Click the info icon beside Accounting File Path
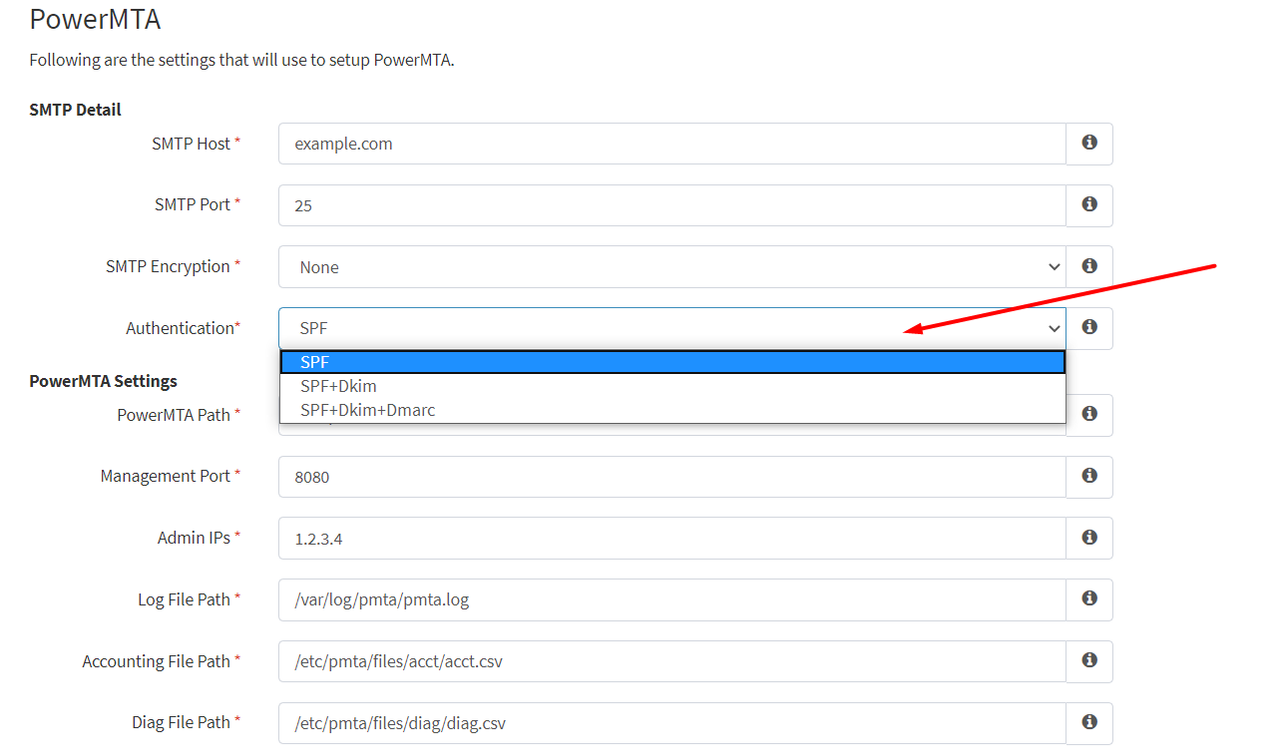 [1090, 661]
